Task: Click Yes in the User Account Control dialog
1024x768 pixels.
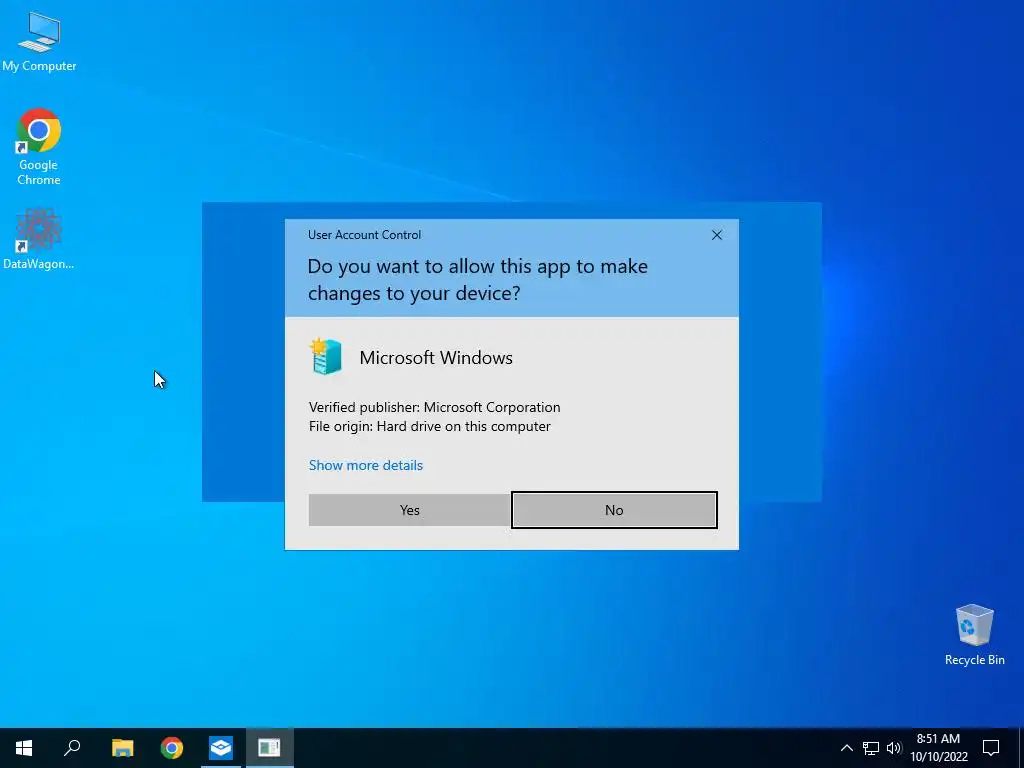Action: [x=409, y=510]
